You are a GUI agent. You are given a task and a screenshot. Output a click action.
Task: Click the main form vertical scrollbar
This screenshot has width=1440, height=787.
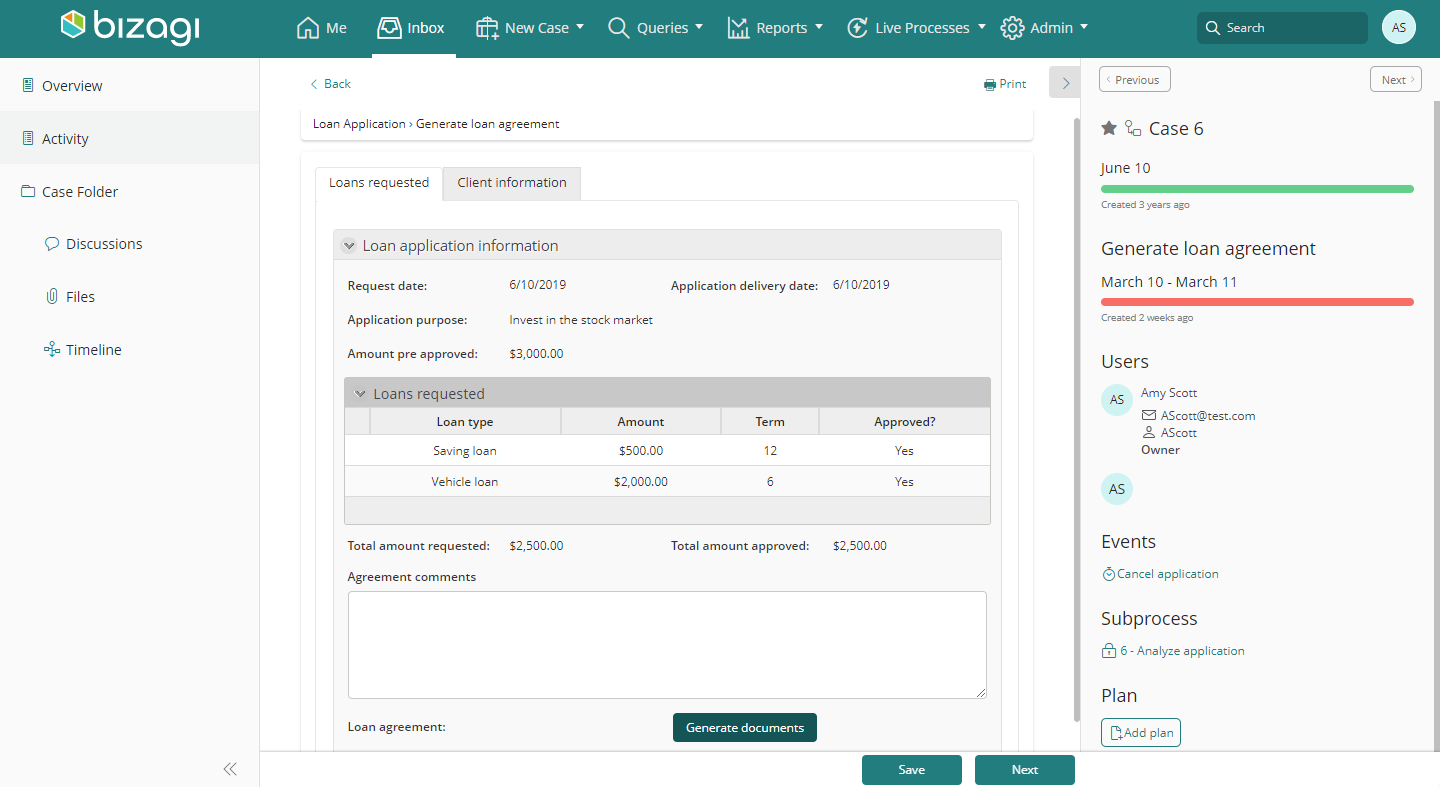1076,420
